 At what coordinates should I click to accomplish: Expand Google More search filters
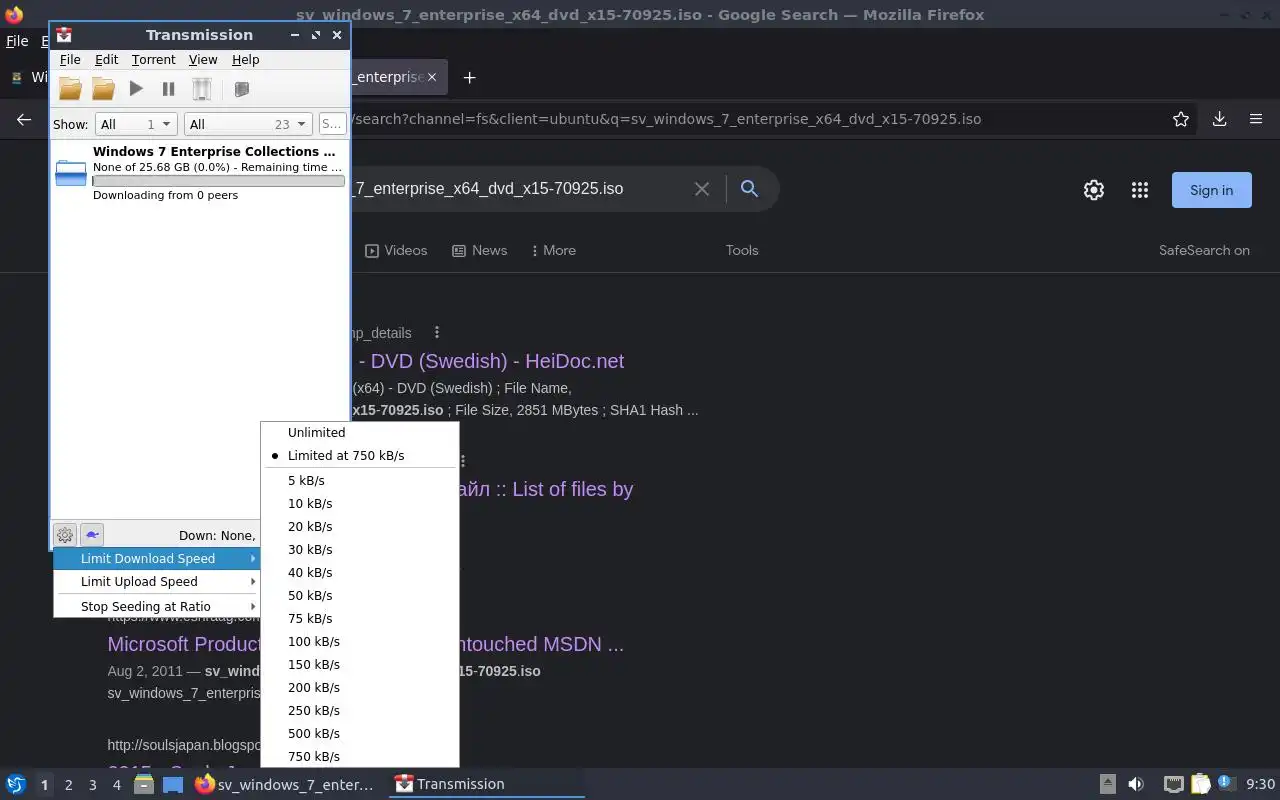[x=553, y=251]
